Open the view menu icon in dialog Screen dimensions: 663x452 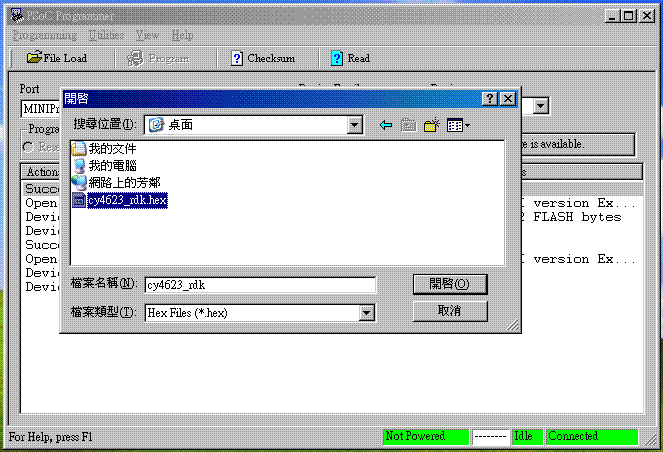pyautogui.click(x=458, y=125)
